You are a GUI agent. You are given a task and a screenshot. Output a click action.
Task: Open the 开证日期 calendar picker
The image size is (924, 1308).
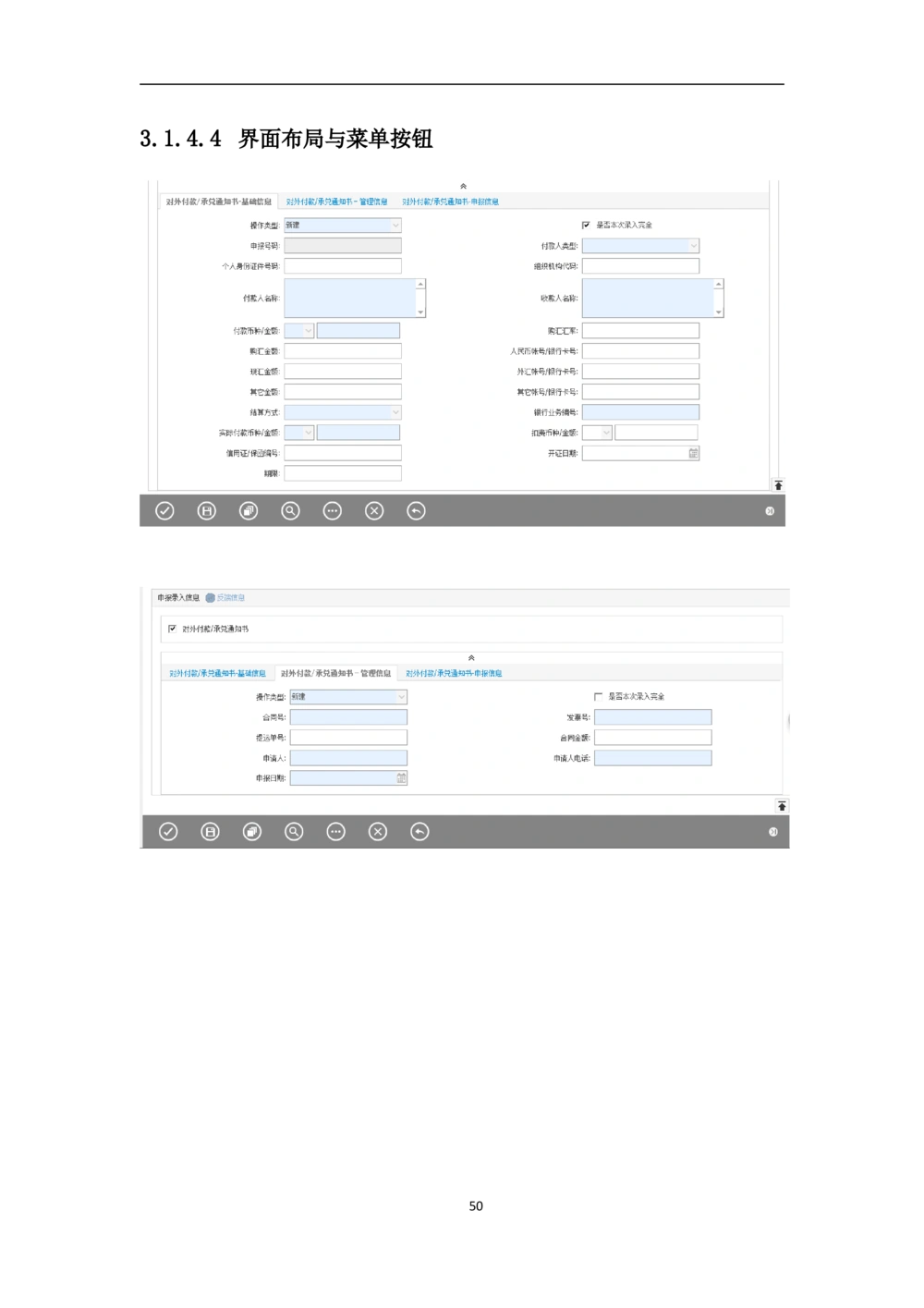point(693,453)
